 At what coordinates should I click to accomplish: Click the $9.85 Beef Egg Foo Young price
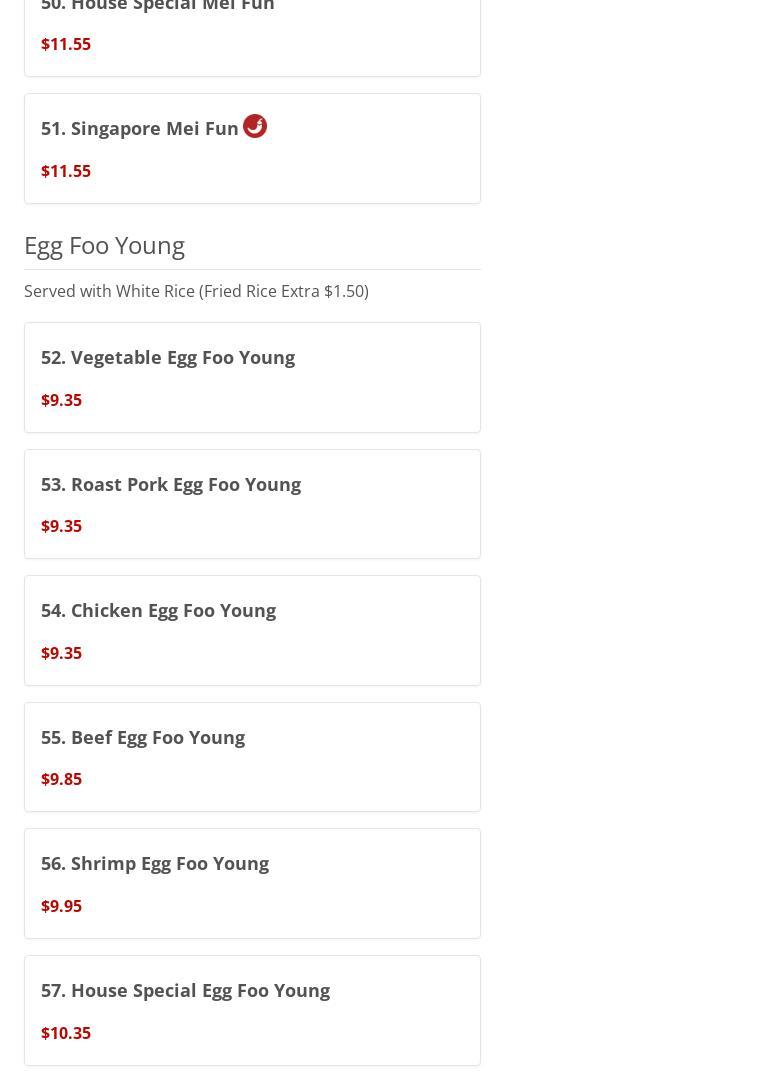point(61,779)
